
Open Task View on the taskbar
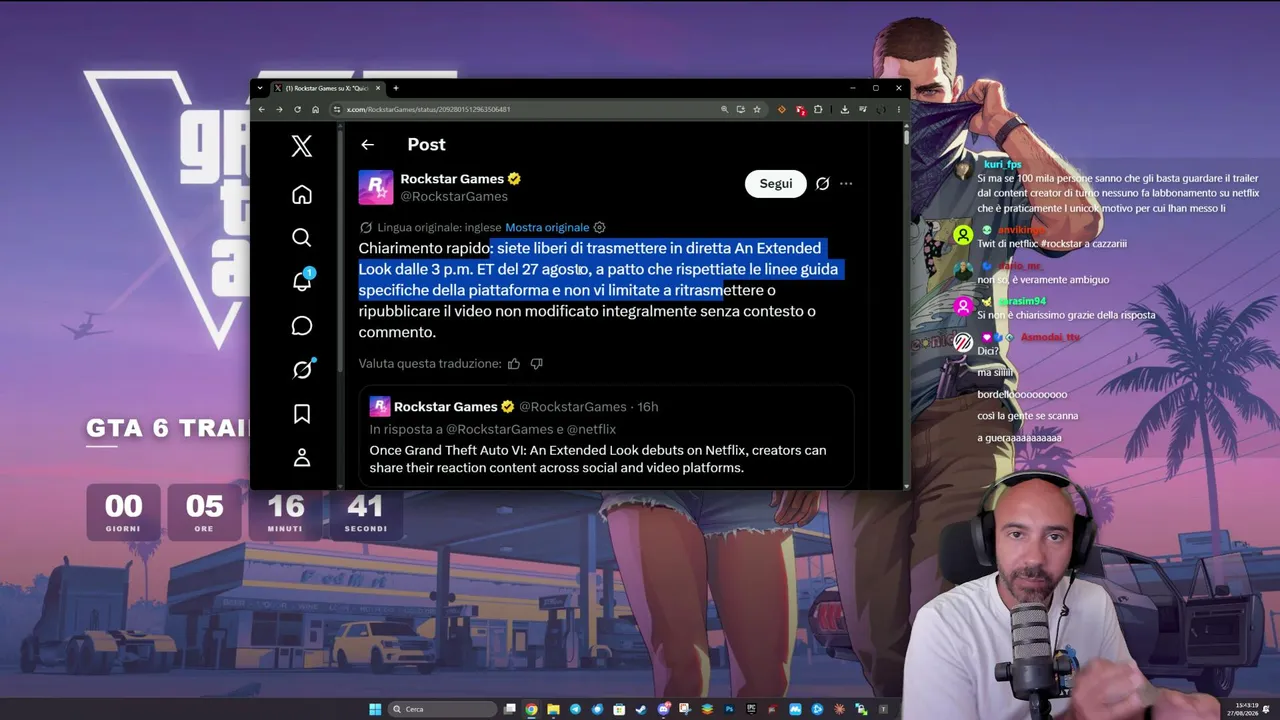point(510,709)
